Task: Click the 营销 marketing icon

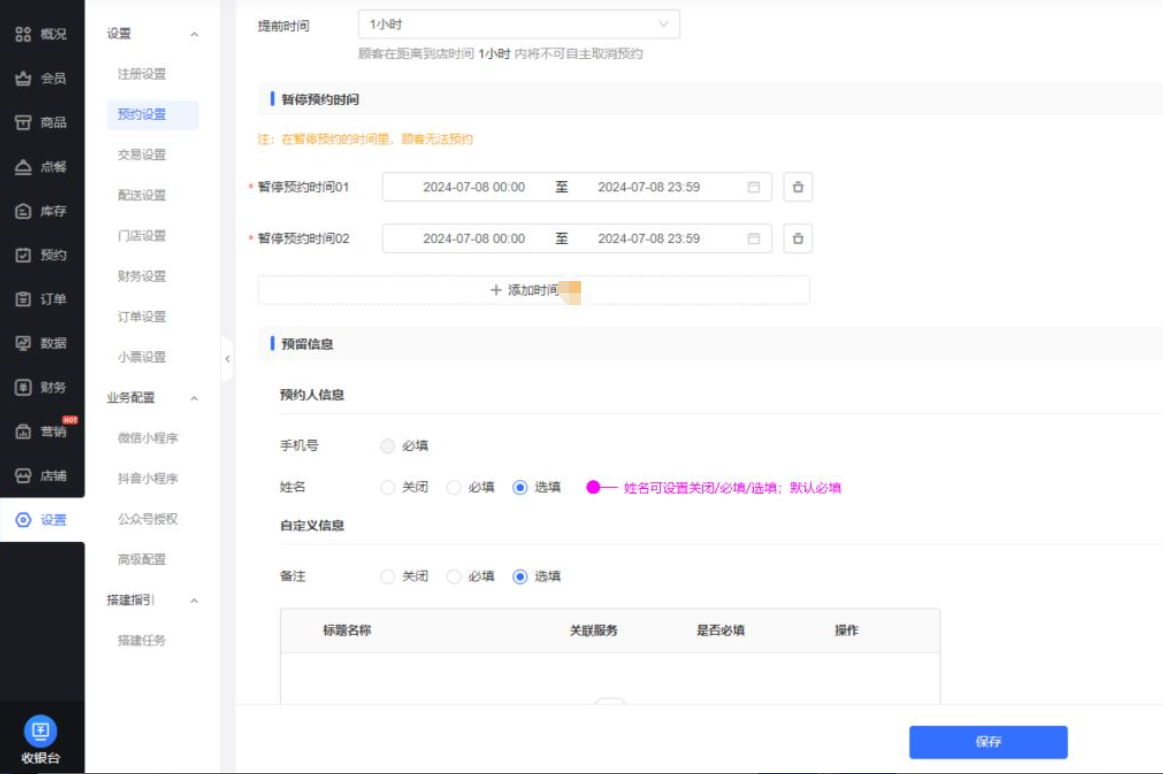Action: pyautogui.click(x=23, y=432)
